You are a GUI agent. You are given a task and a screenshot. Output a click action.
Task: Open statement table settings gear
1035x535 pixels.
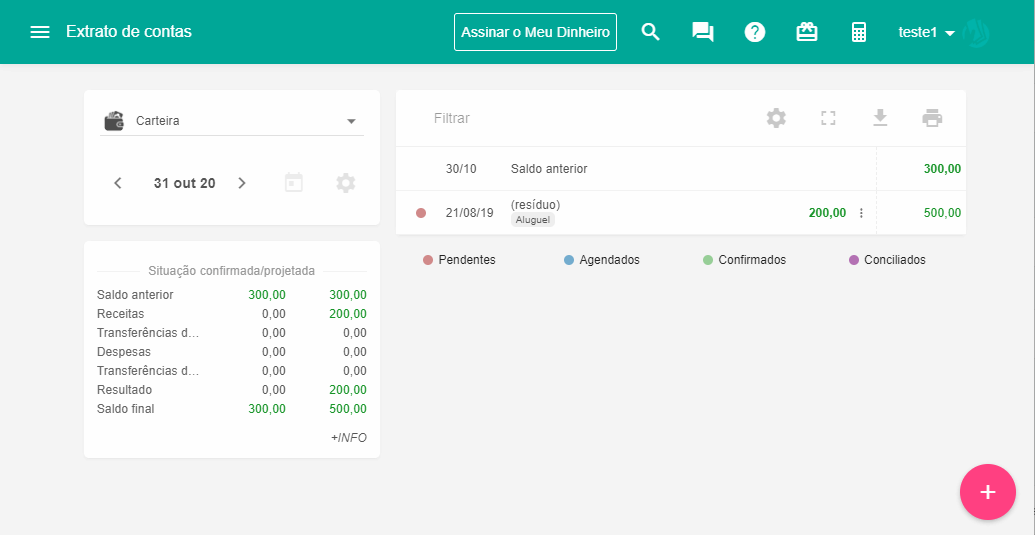pyautogui.click(x=776, y=118)
